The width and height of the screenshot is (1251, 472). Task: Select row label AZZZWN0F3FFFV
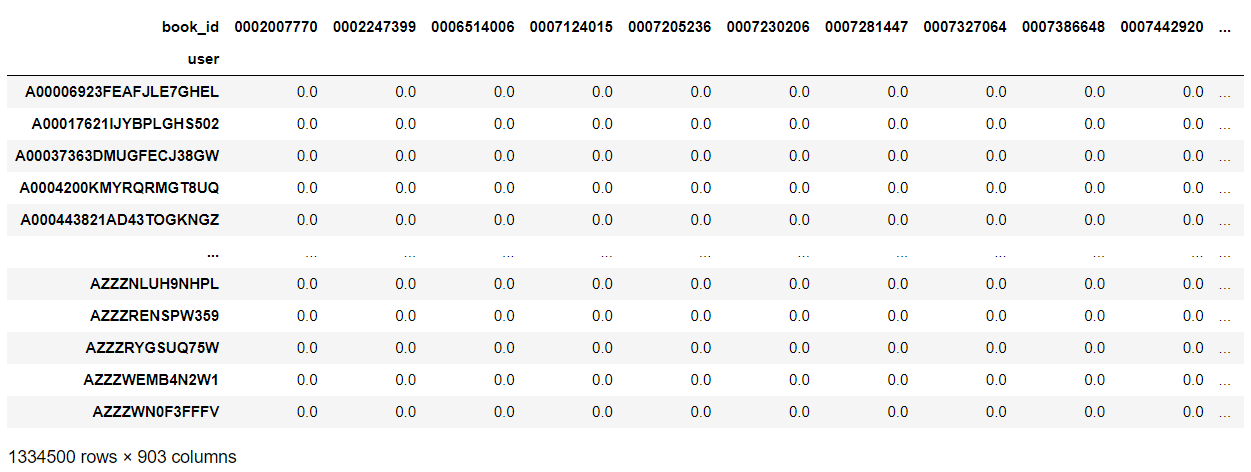click(155, 412)
